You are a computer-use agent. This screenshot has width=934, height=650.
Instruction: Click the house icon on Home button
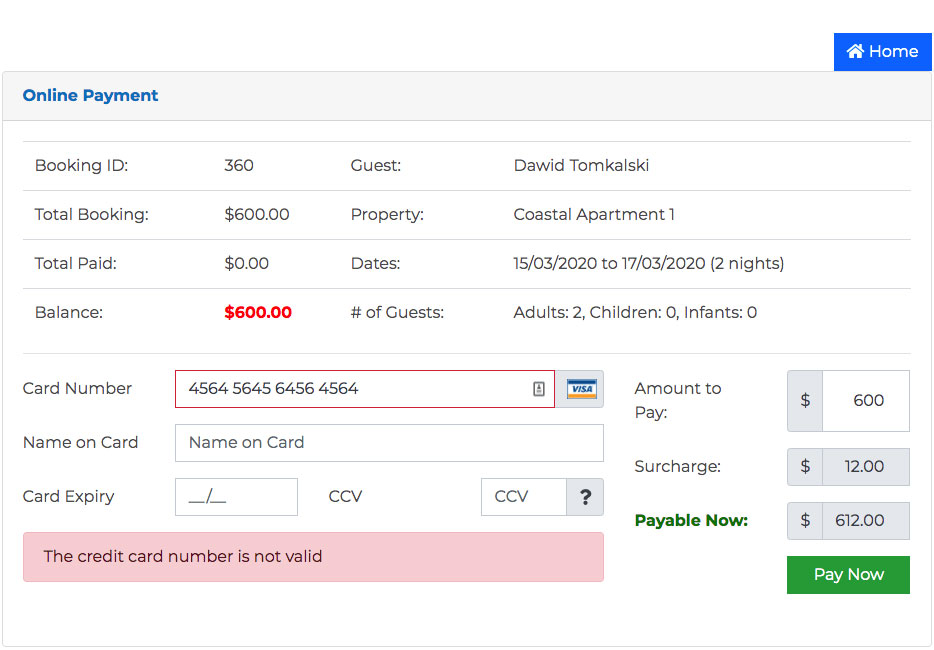tap(855, 51)
